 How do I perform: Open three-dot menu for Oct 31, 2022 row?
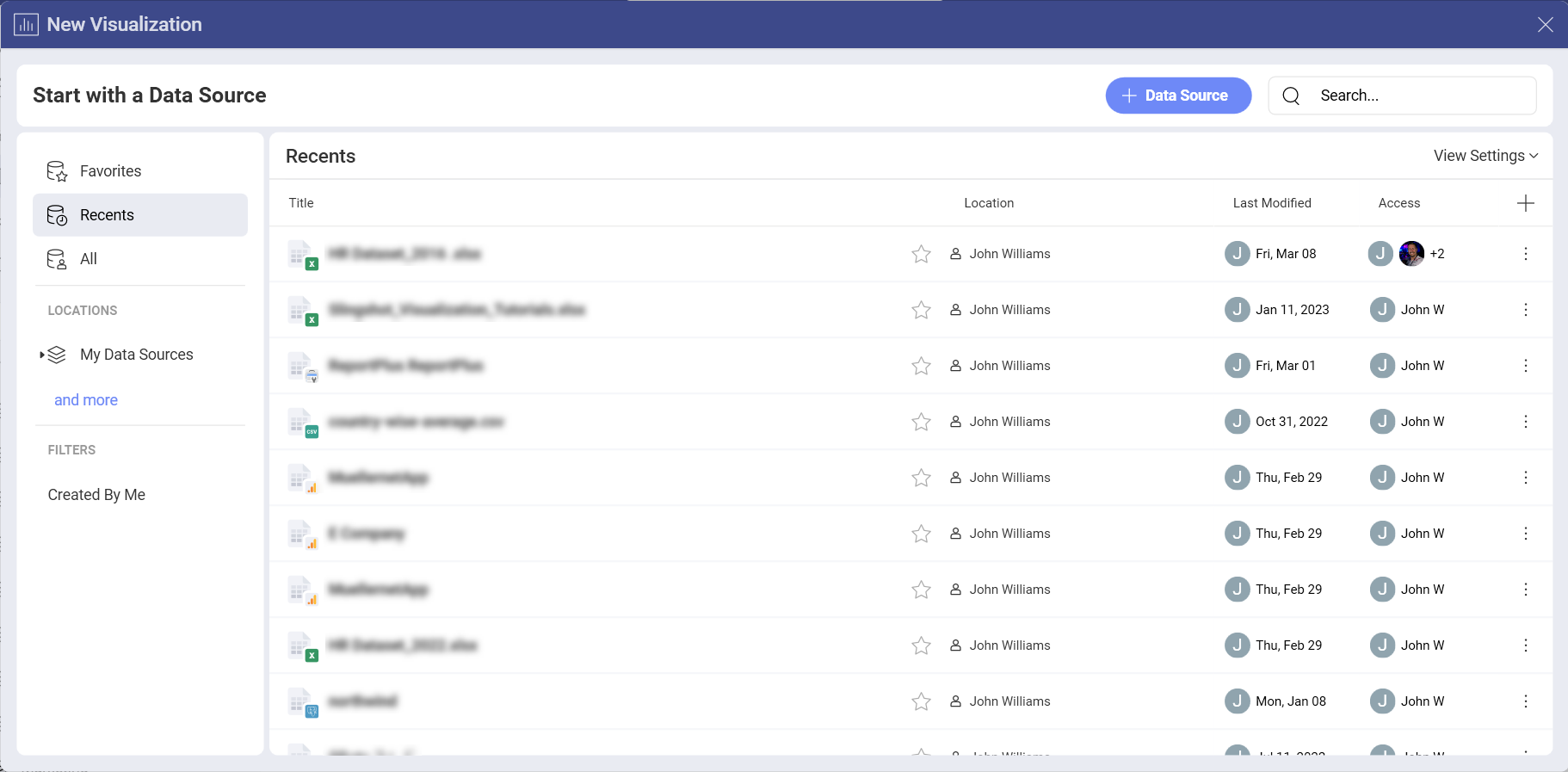[x=1525, y=422]
